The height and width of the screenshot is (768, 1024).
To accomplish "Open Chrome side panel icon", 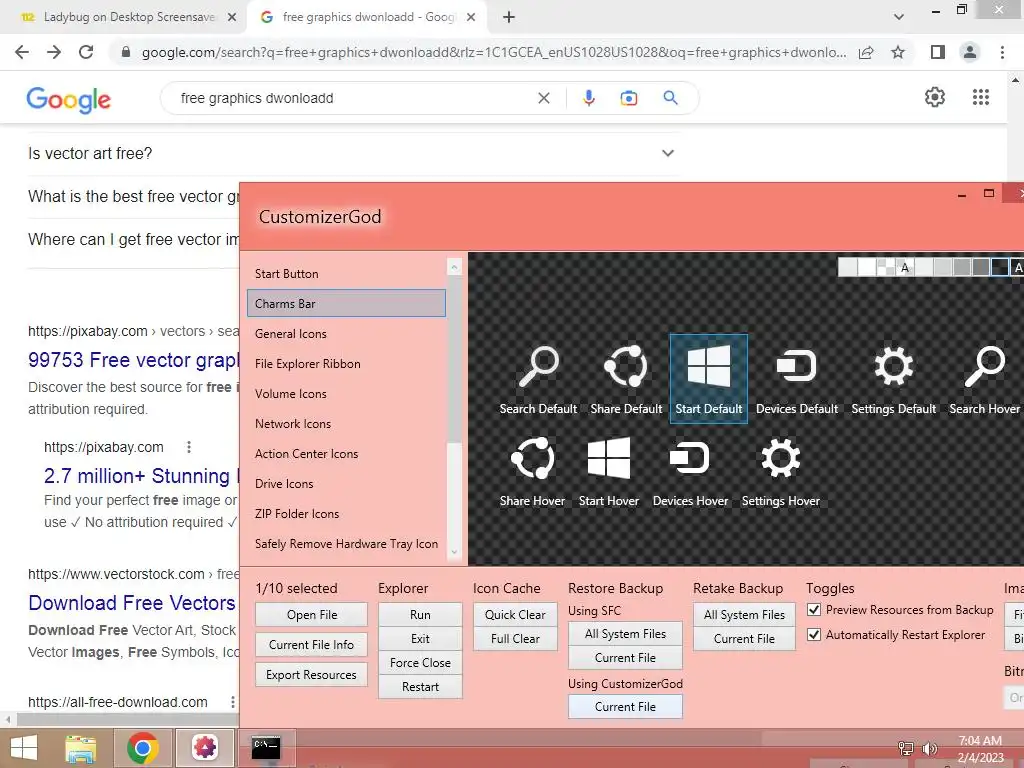I will [x=938, y=52].
